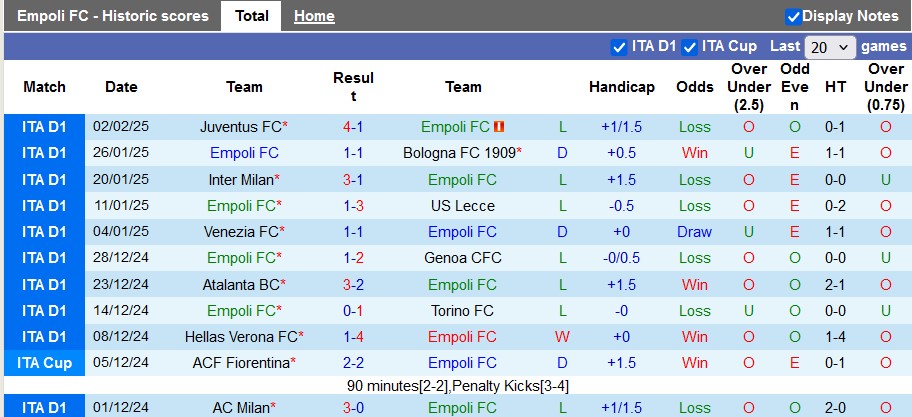The image size is (912, 417).
Task: Toggle the Display Notes checkbox
Action: (793, 16)
